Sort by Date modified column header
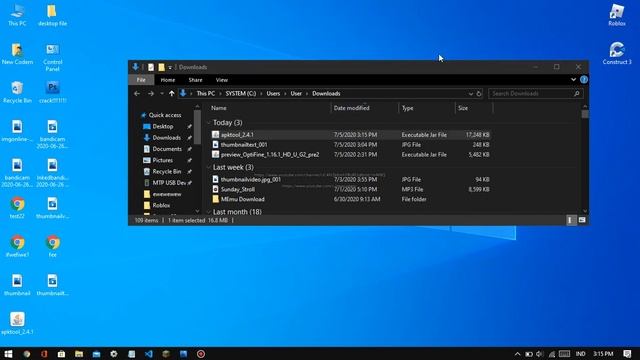The width and height of the screenshot is (640, 360). coord(364,108)
